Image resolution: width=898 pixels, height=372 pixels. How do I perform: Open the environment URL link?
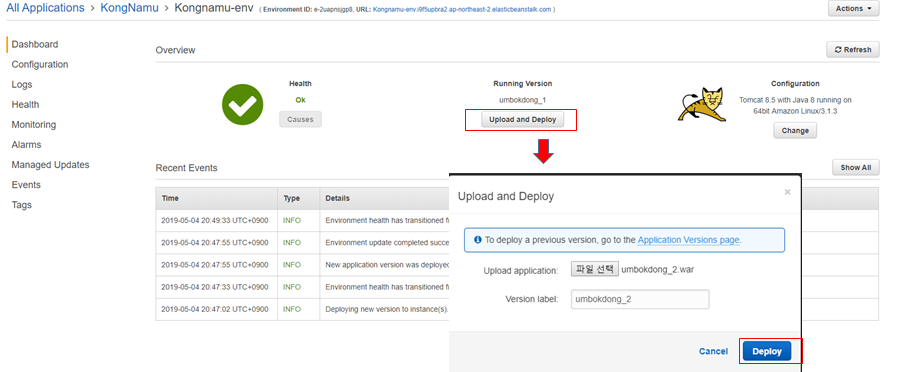point(462,10)
